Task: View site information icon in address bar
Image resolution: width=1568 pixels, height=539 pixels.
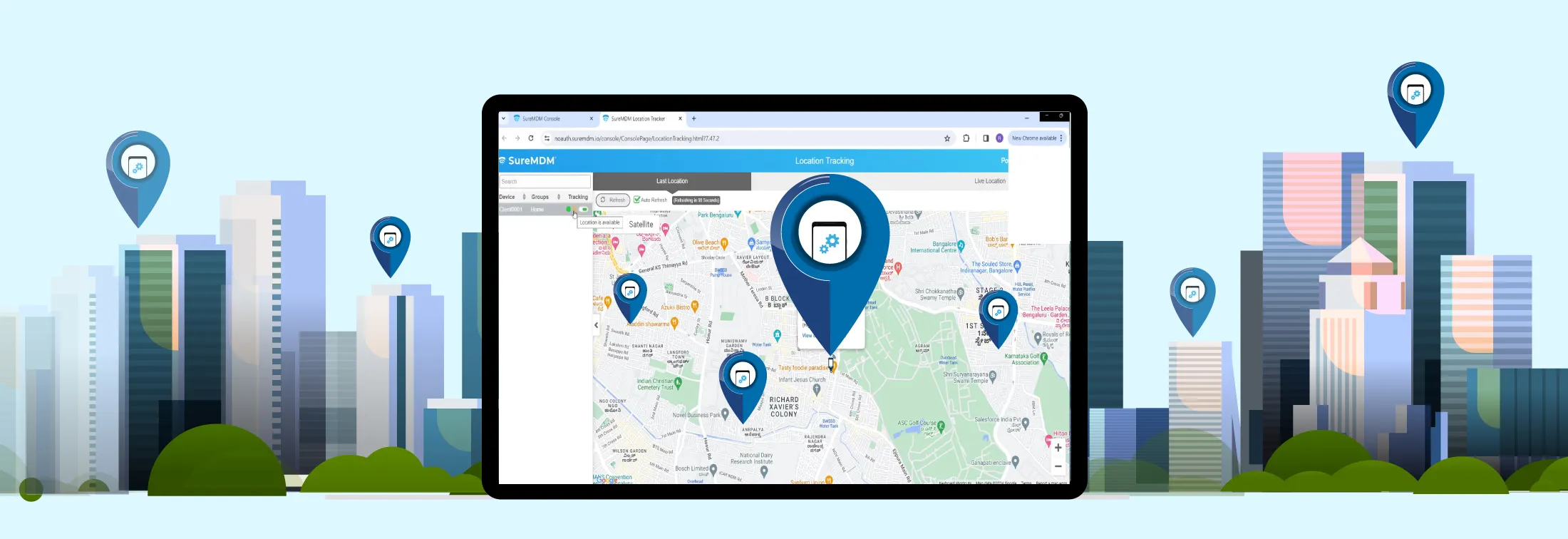Action: 547,138
